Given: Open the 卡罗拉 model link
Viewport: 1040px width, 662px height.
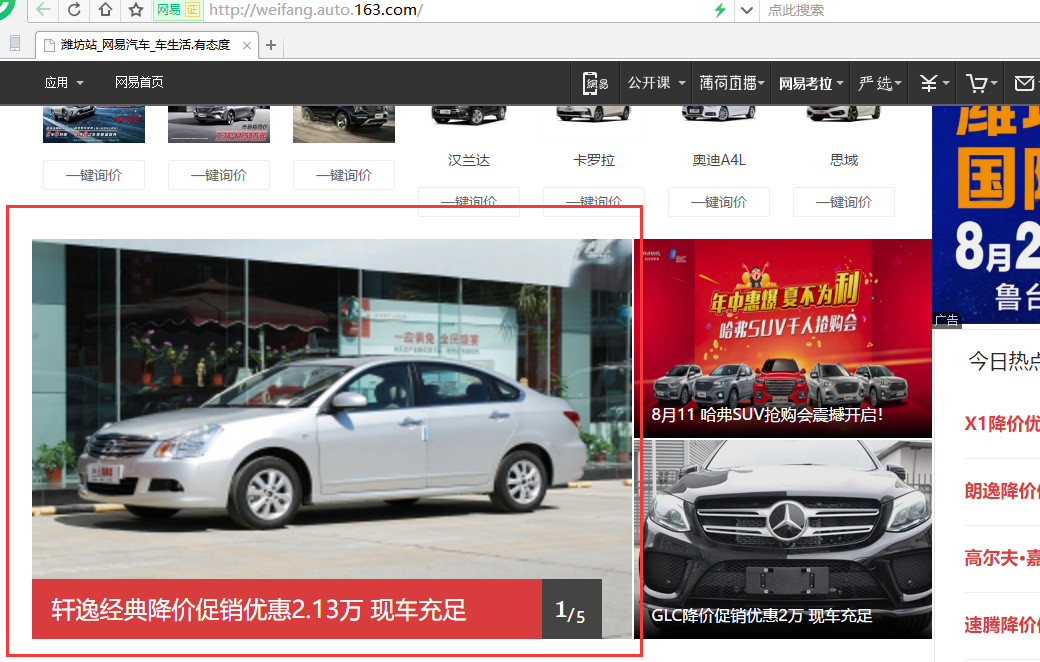Looking at the screenshot, I should pos(594,160).
